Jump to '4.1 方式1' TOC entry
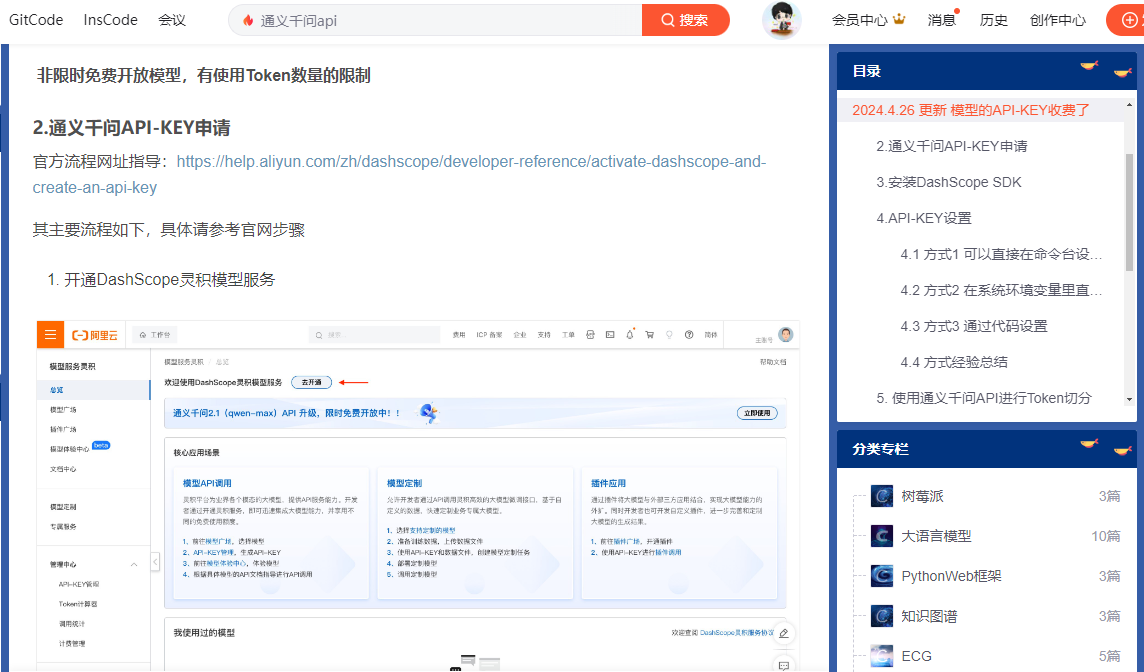The image size is (1144, 672). click(1001, 254)
